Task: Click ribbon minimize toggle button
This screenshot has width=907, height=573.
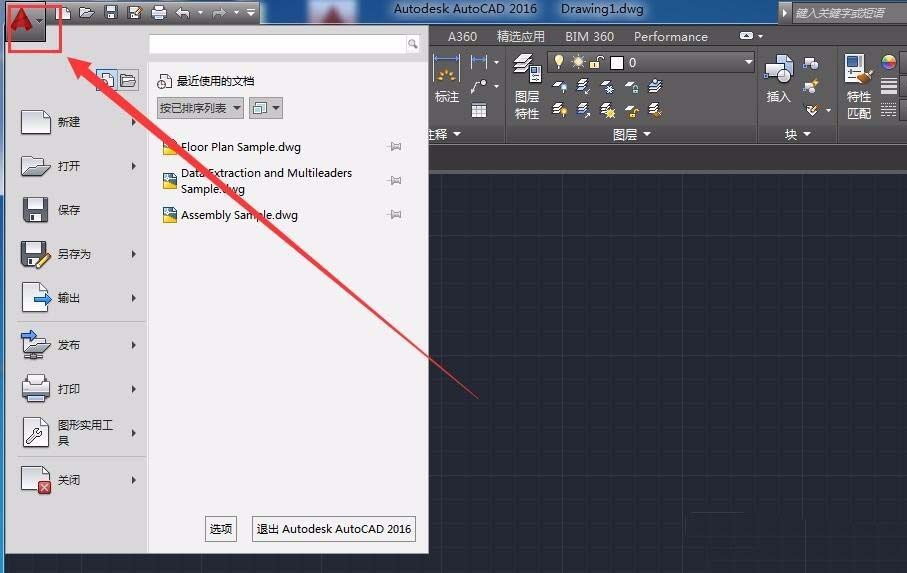Action: coord(746,36)
